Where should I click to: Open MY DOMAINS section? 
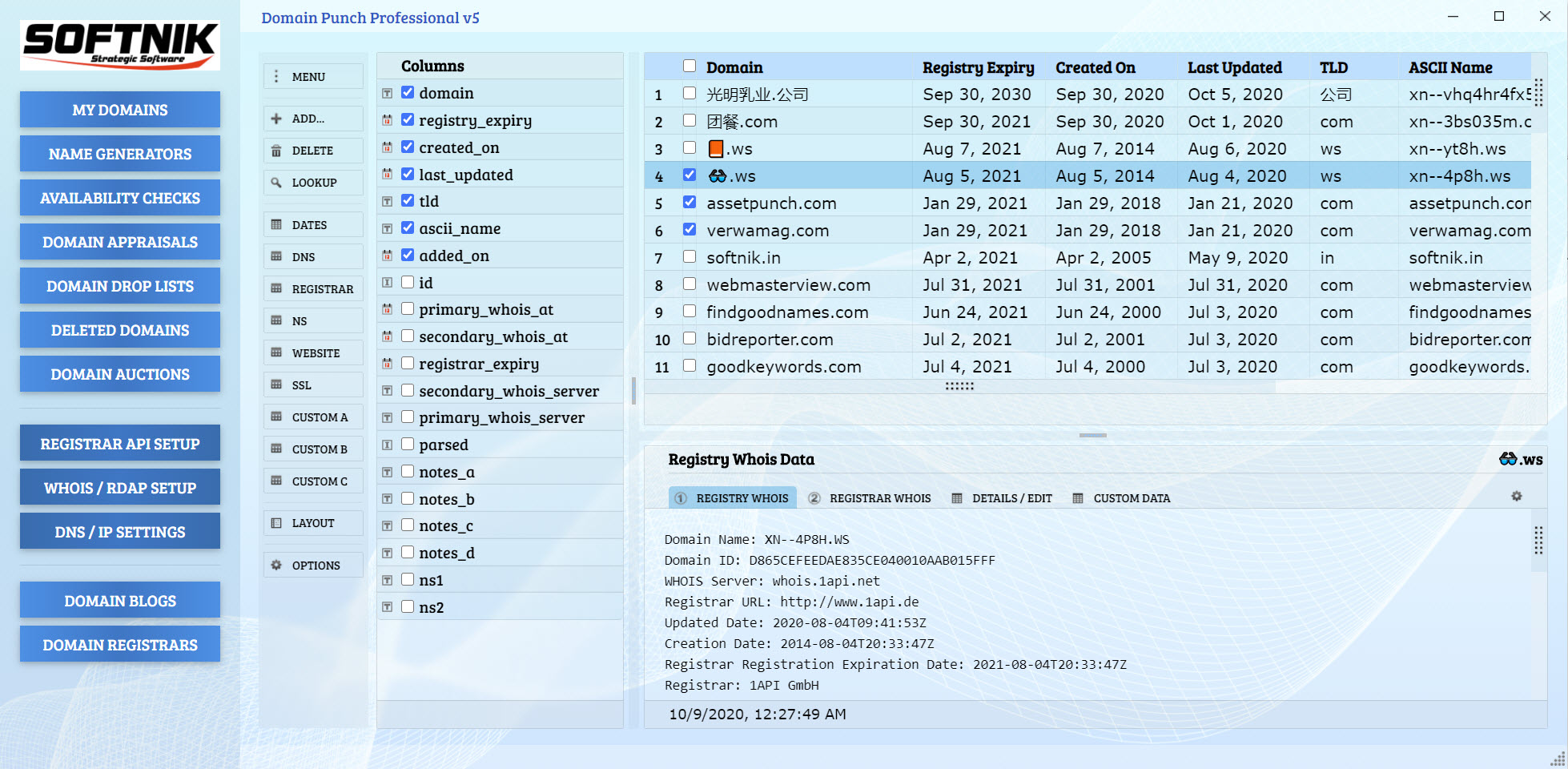click(x=120, y=110)
